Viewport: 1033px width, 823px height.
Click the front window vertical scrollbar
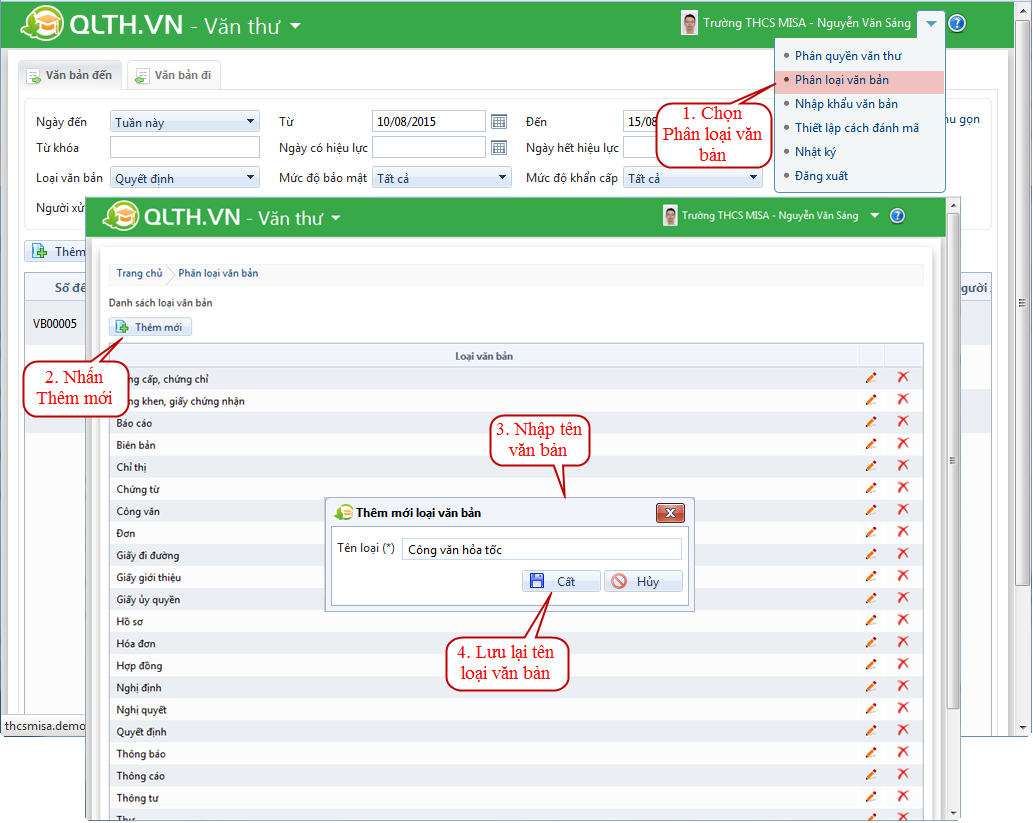(953, 461)
